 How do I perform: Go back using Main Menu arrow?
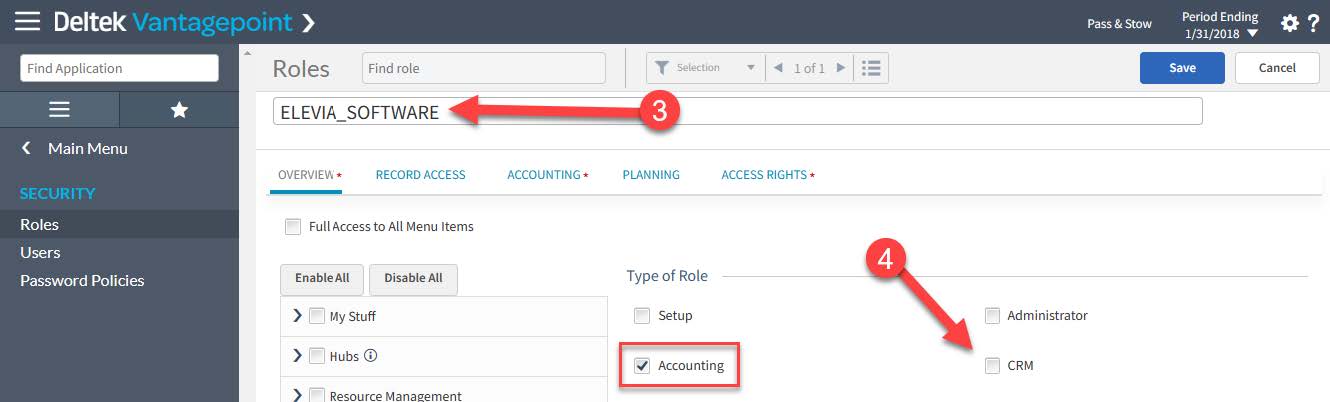[27, 148]
